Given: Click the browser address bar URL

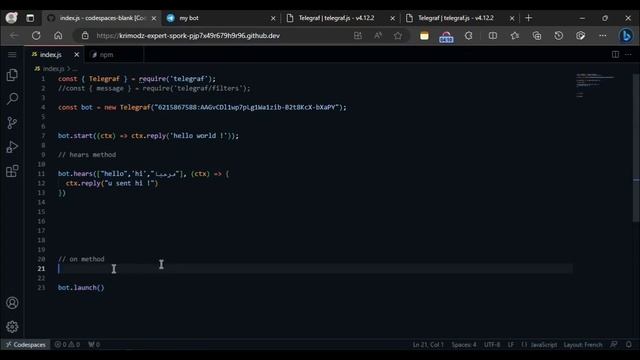Looking at the screenshot, I should pos(188,36).
